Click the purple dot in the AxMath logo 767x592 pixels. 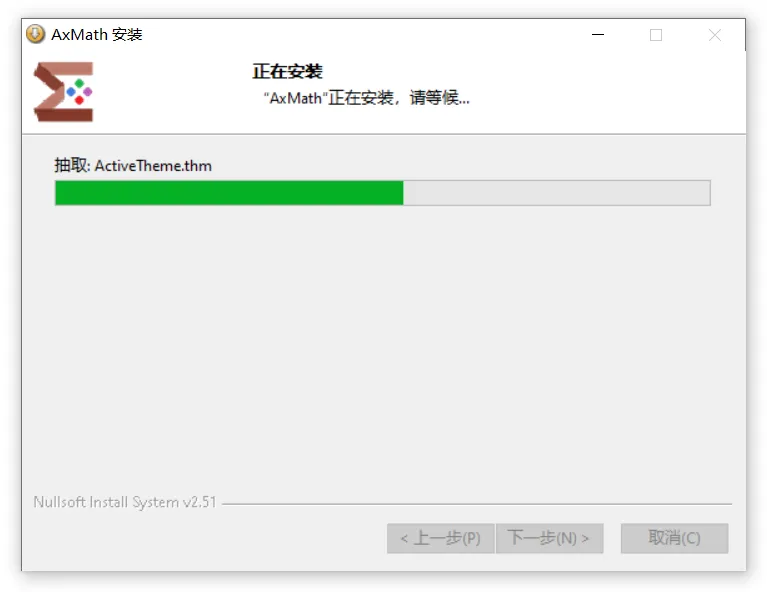[x=88, y=91]
